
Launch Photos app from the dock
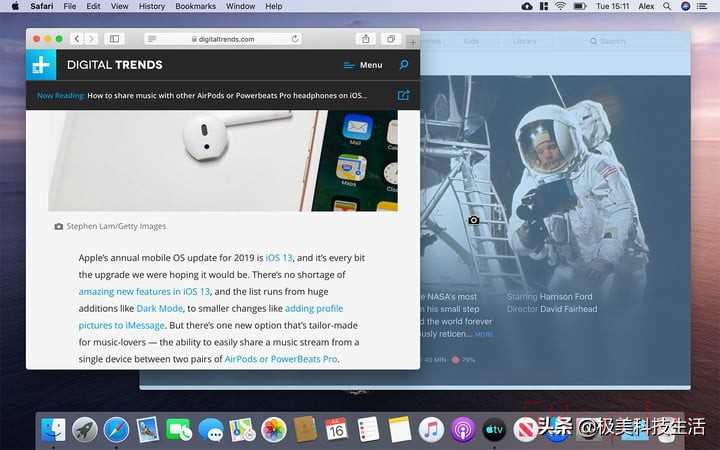coord(274,430)
